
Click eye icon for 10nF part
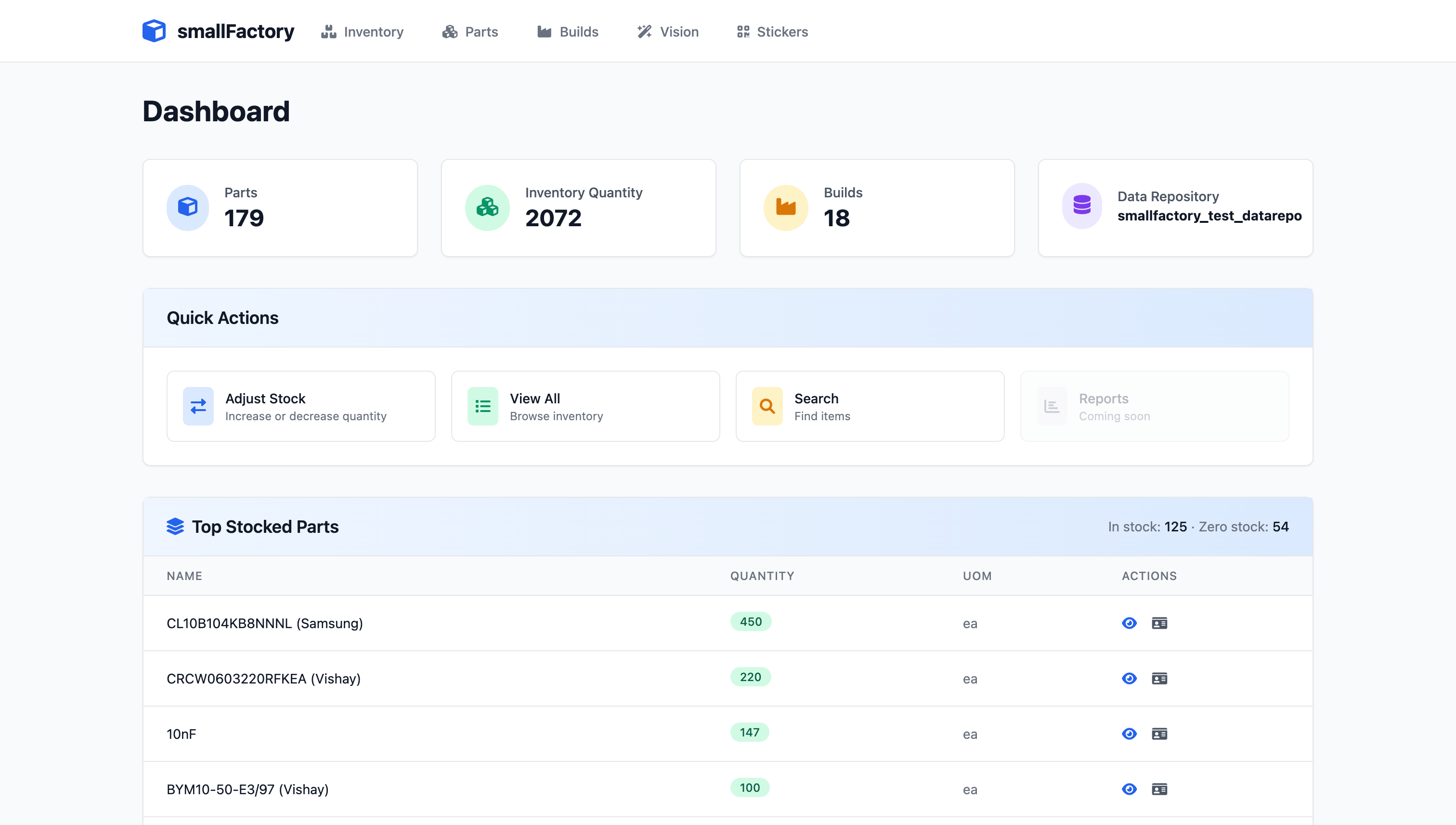[x=1129, y=735]
